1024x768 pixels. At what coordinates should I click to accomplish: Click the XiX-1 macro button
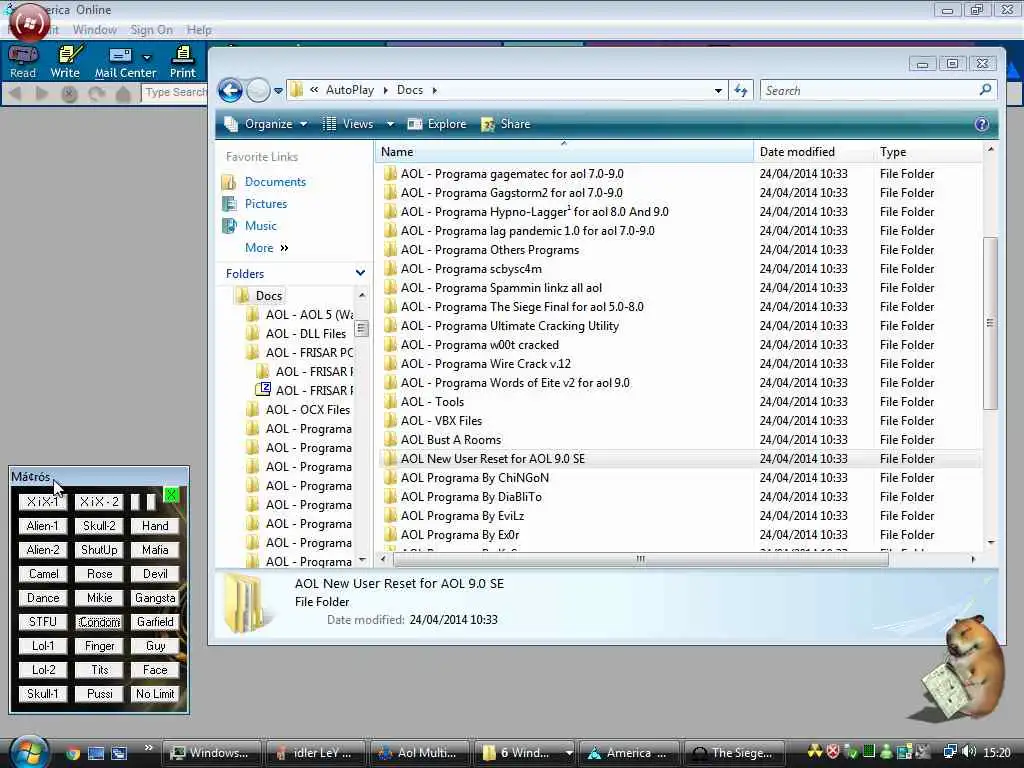coord(43,502)
